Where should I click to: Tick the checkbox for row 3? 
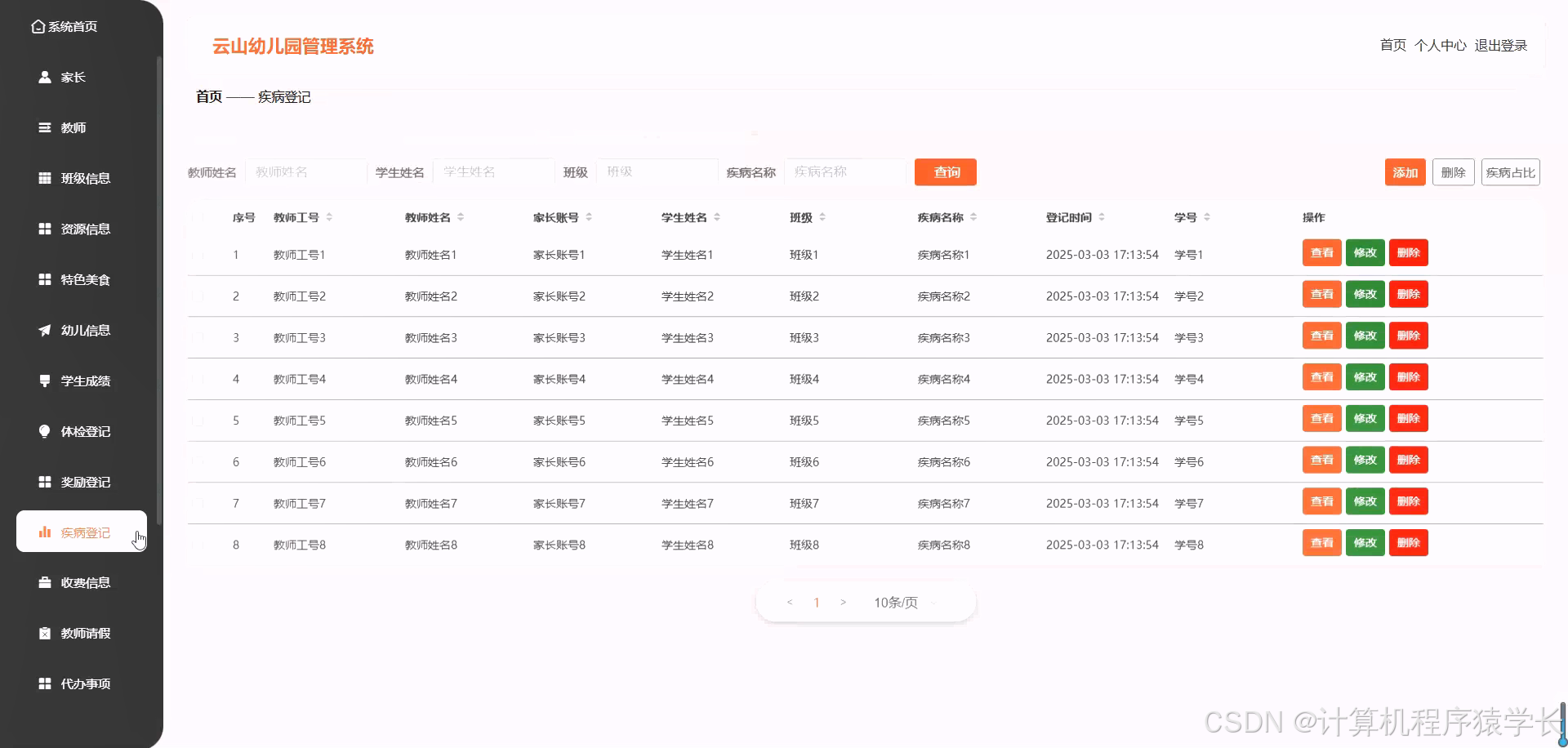click(198, 337)
